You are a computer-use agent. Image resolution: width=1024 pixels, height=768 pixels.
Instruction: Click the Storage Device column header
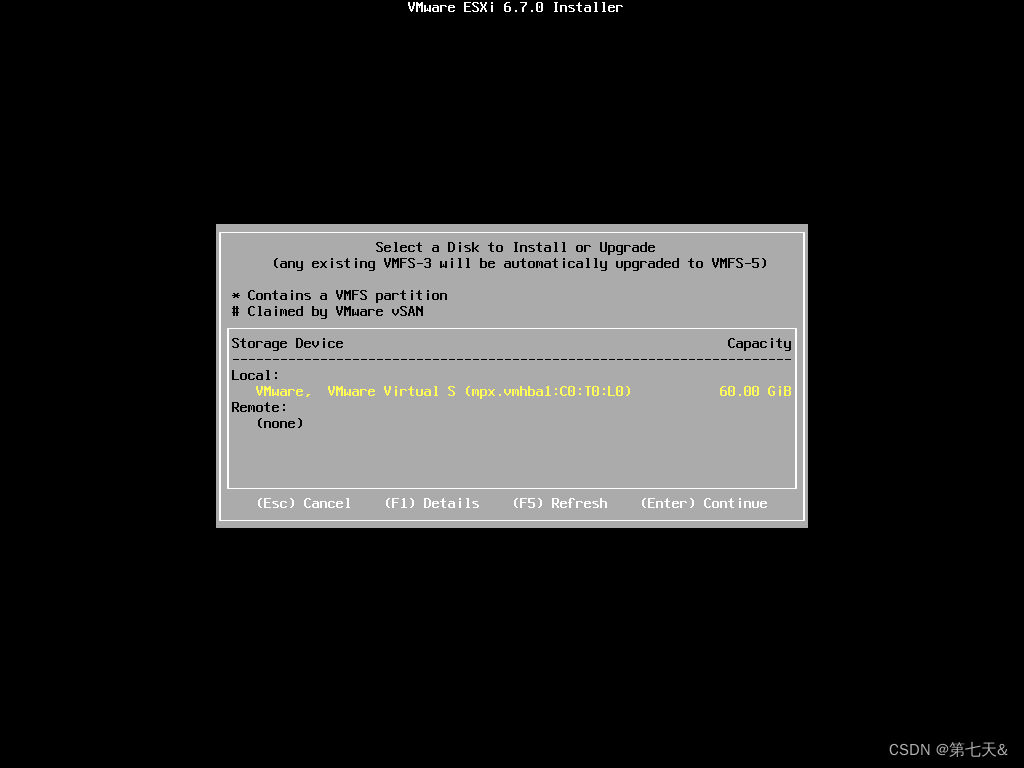(287, 344)
